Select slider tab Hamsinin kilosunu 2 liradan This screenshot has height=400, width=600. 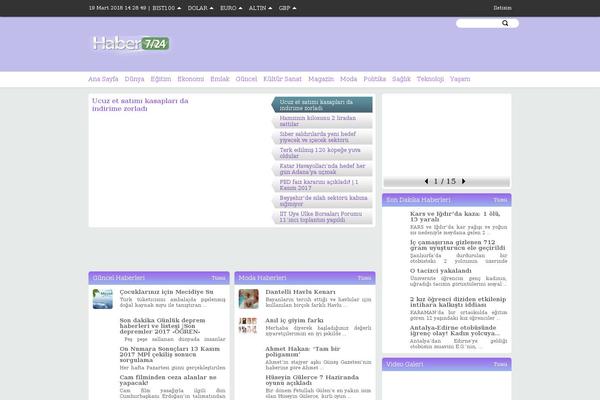tap(322, 121)
